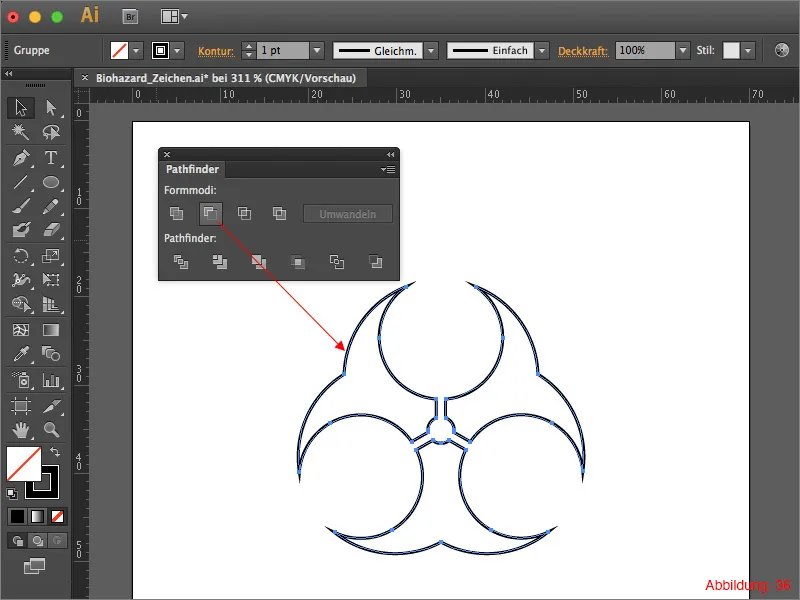
Task: Select the Shape Builder tool
Action: tap(21, 304)
